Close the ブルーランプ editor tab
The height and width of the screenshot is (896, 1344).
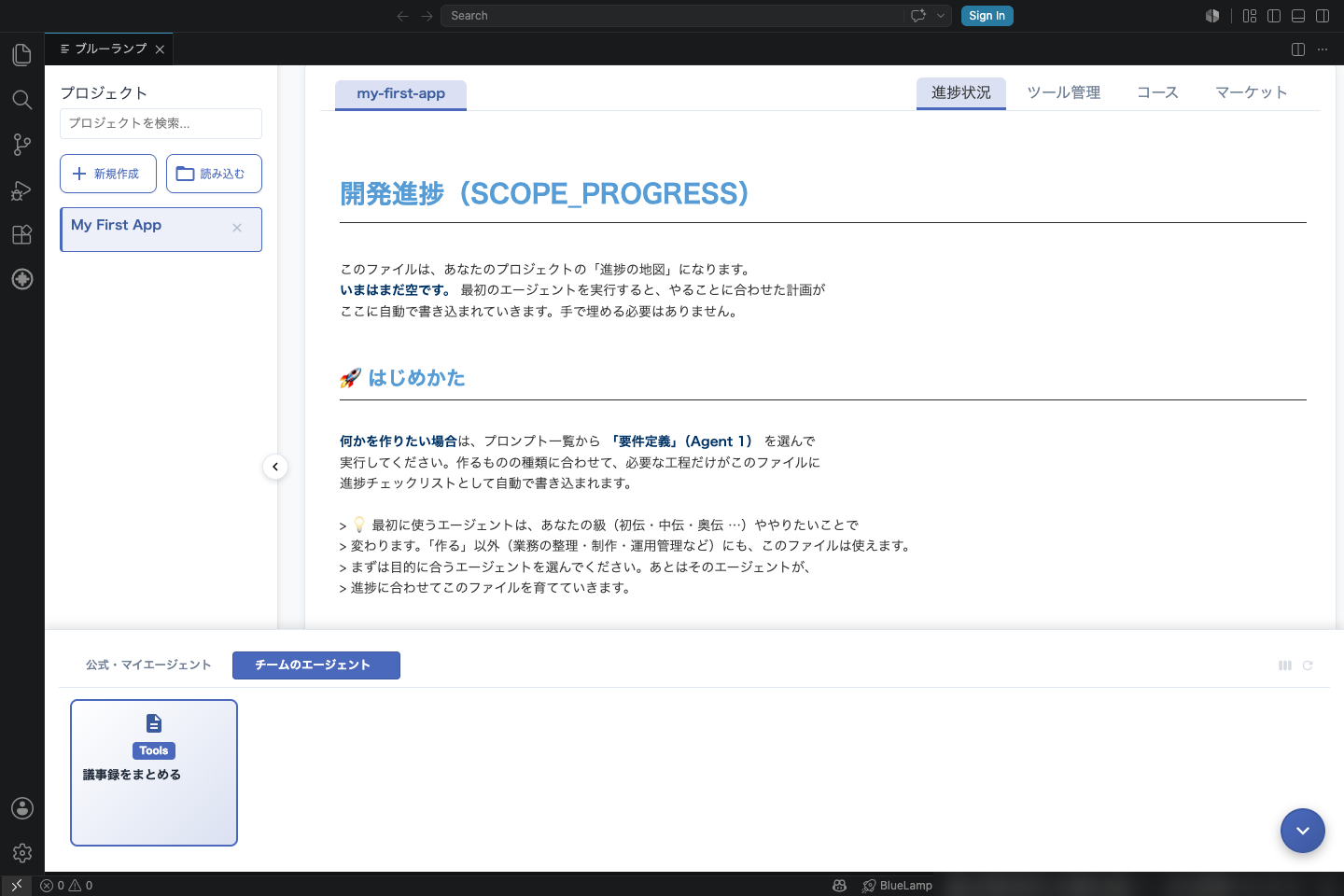tap(160, 49)
